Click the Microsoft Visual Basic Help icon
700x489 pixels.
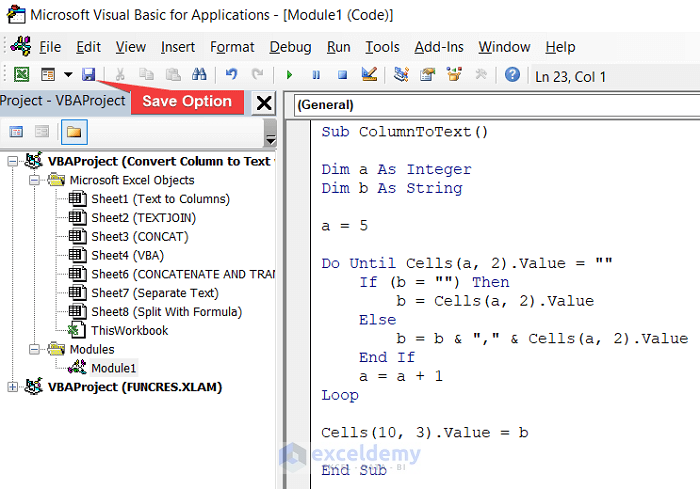click(x=512, y=75)
